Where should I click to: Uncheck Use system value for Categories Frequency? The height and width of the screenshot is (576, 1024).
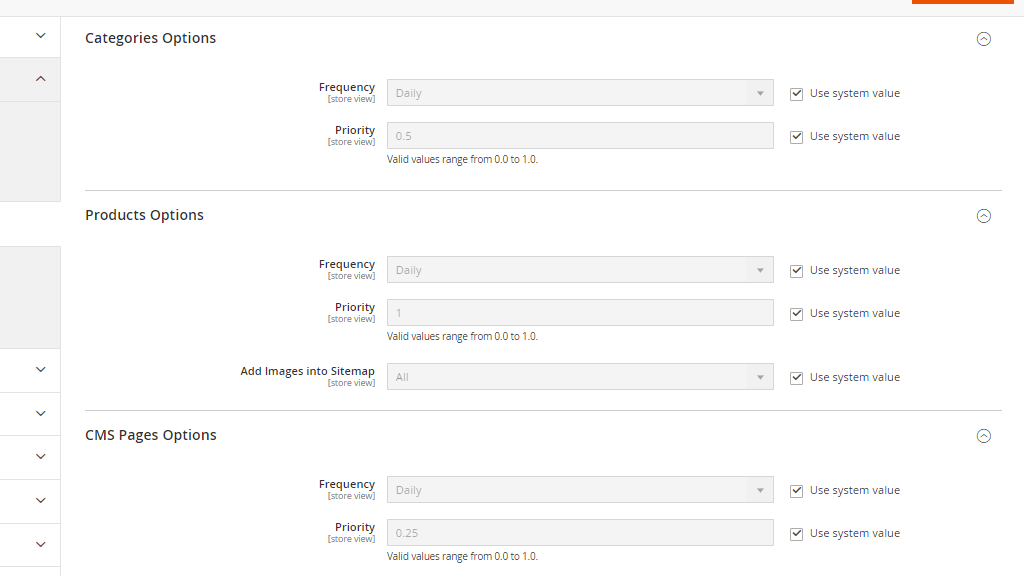click(x=796, y=93)
